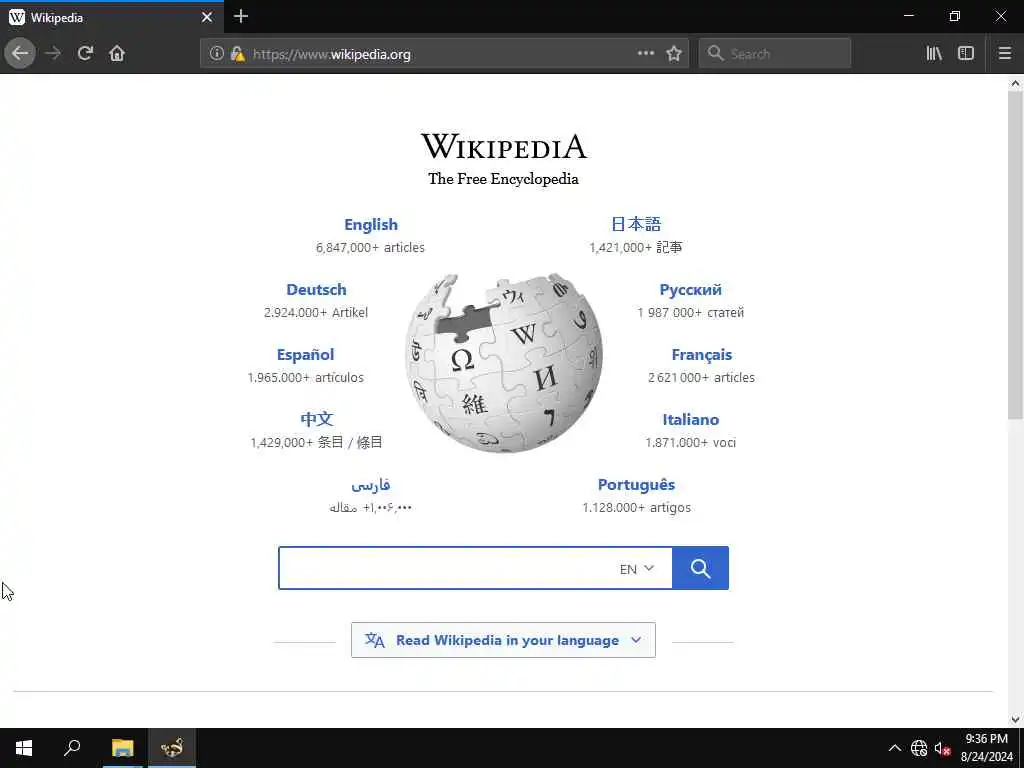The width and height of the screenshot is (1024, 768).
Task: Toggle the sidebars icon
Action: (x=966, y=54)
